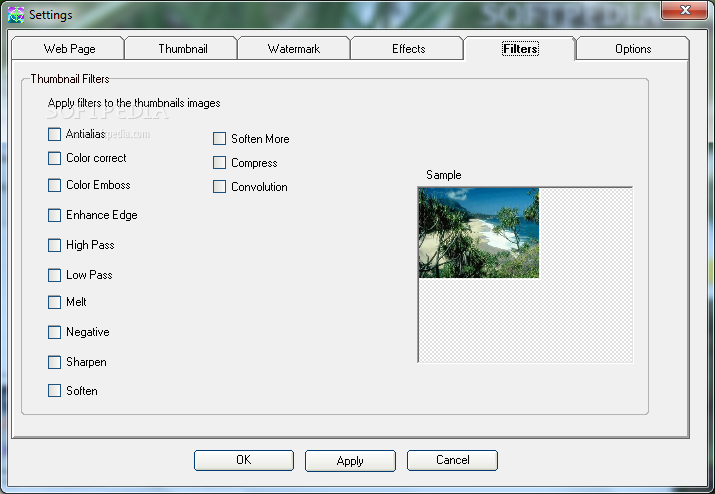Cancel the Settings dialog
Screen dimensions: 715x494
tap(452, 460)
